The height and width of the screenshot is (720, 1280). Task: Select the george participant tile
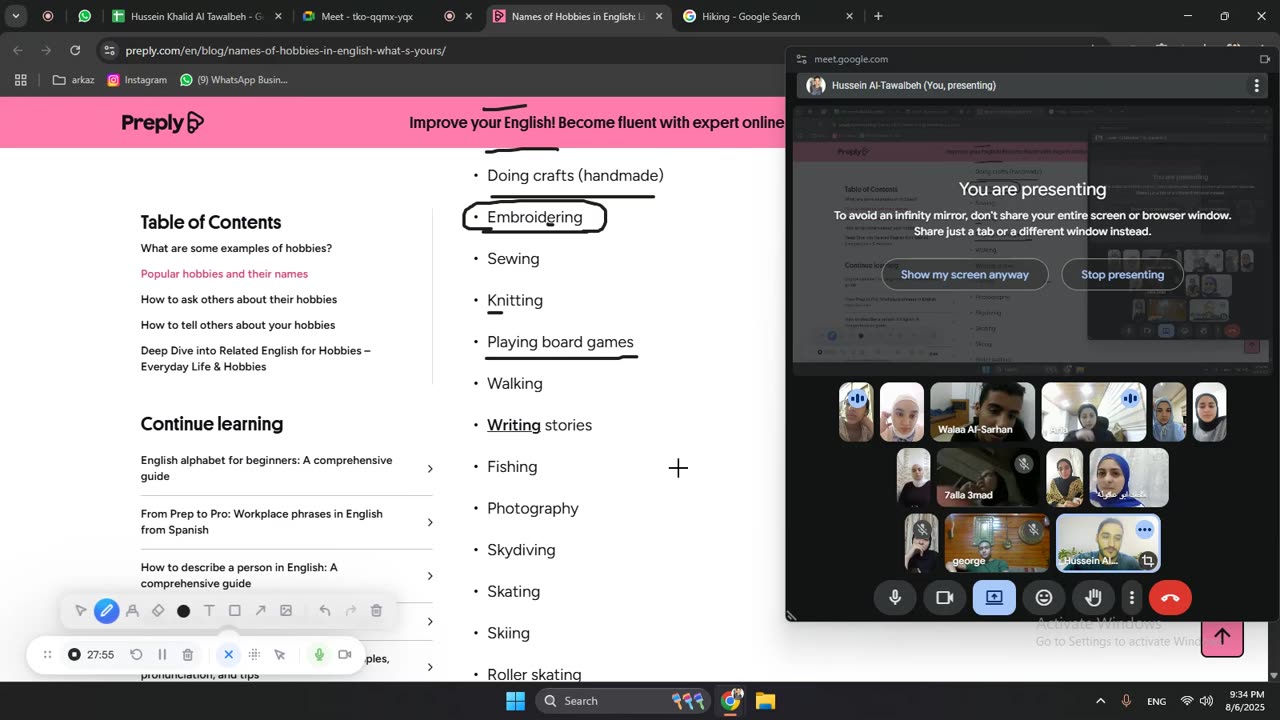coord(997,543)
